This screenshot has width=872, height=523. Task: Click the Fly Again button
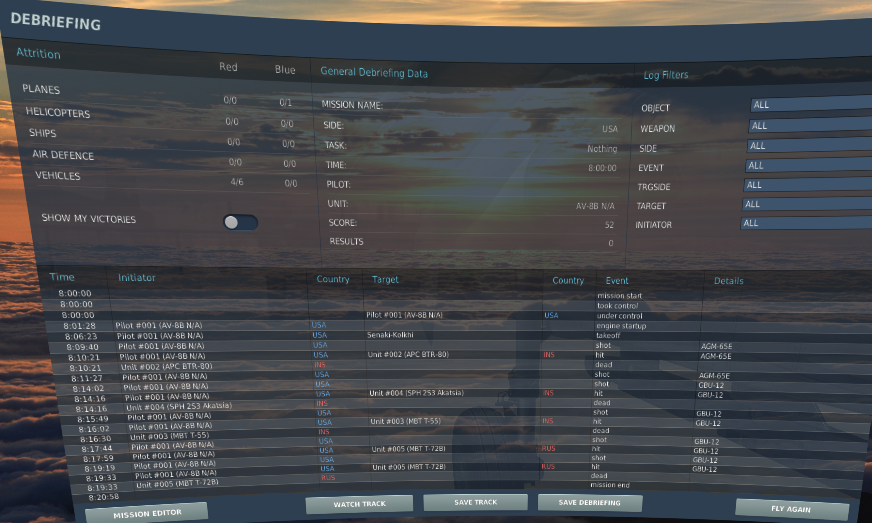[791, 509]
